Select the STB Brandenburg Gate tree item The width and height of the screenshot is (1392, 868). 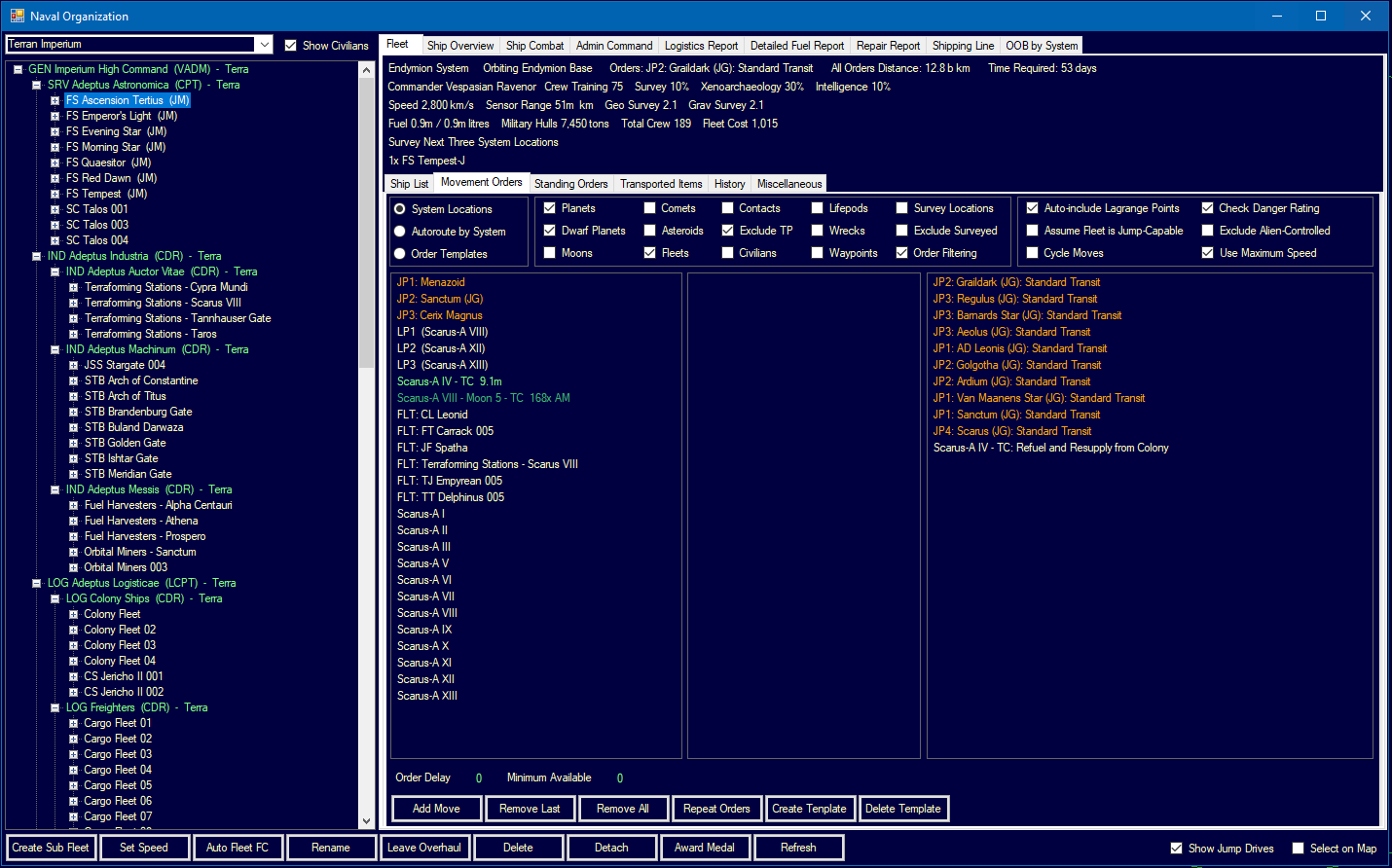pos(138,412)
